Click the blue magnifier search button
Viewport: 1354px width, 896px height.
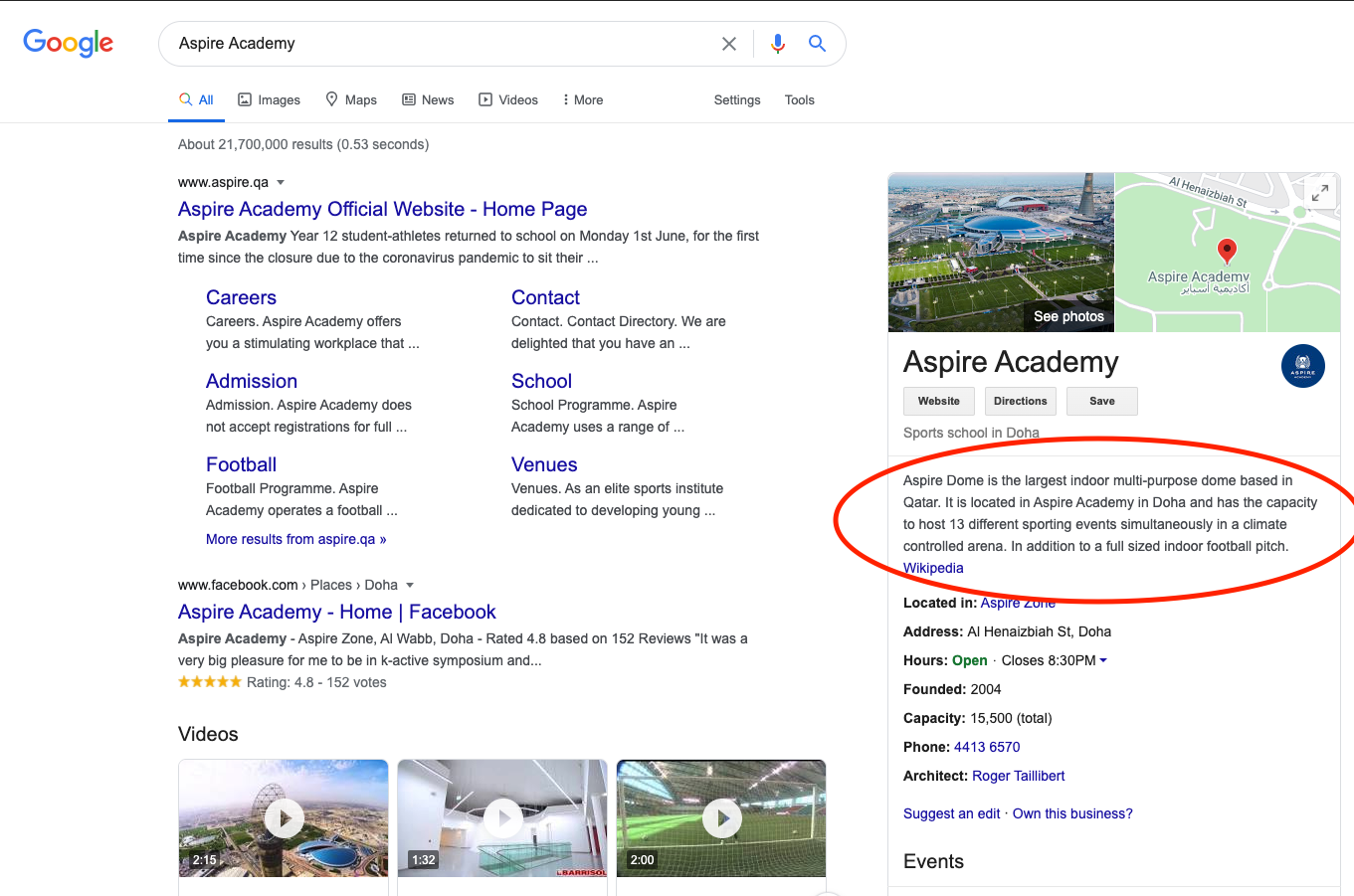tap(817, 44)
